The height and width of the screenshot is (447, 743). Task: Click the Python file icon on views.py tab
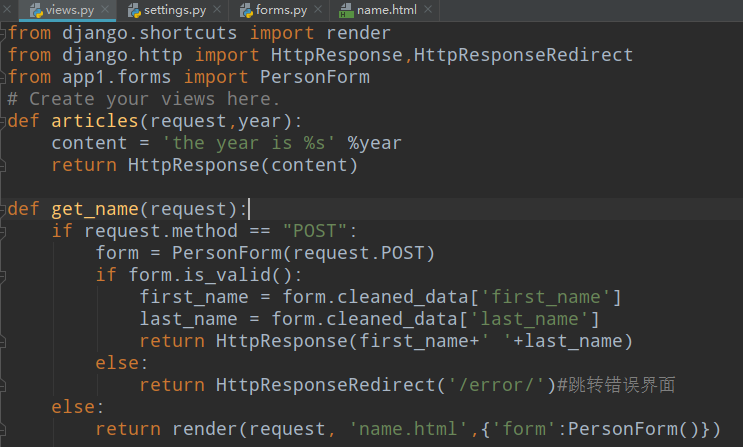point(36,10)
